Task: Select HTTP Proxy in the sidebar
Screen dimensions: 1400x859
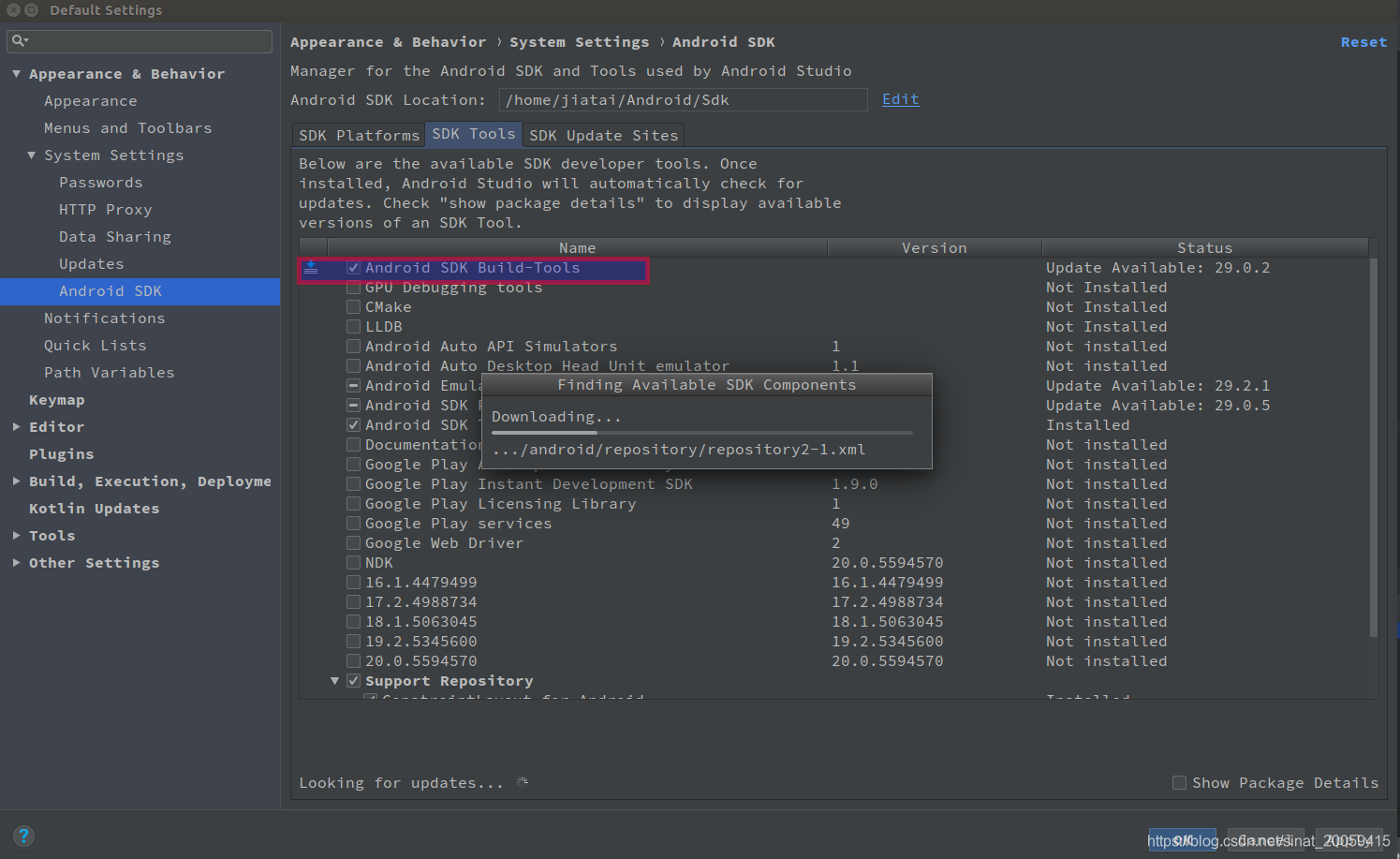Action: (x=105, y=209)
